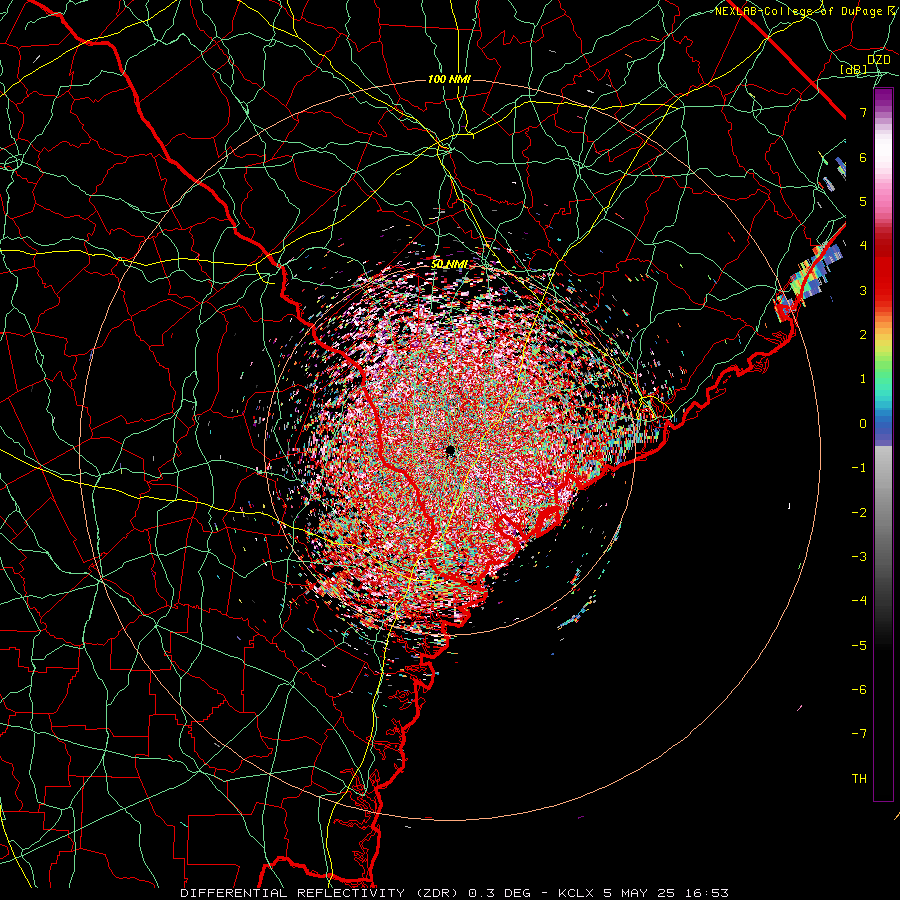Click the DZD product label above colorbar
Viewport: 900px width, 900px height.
878,60
